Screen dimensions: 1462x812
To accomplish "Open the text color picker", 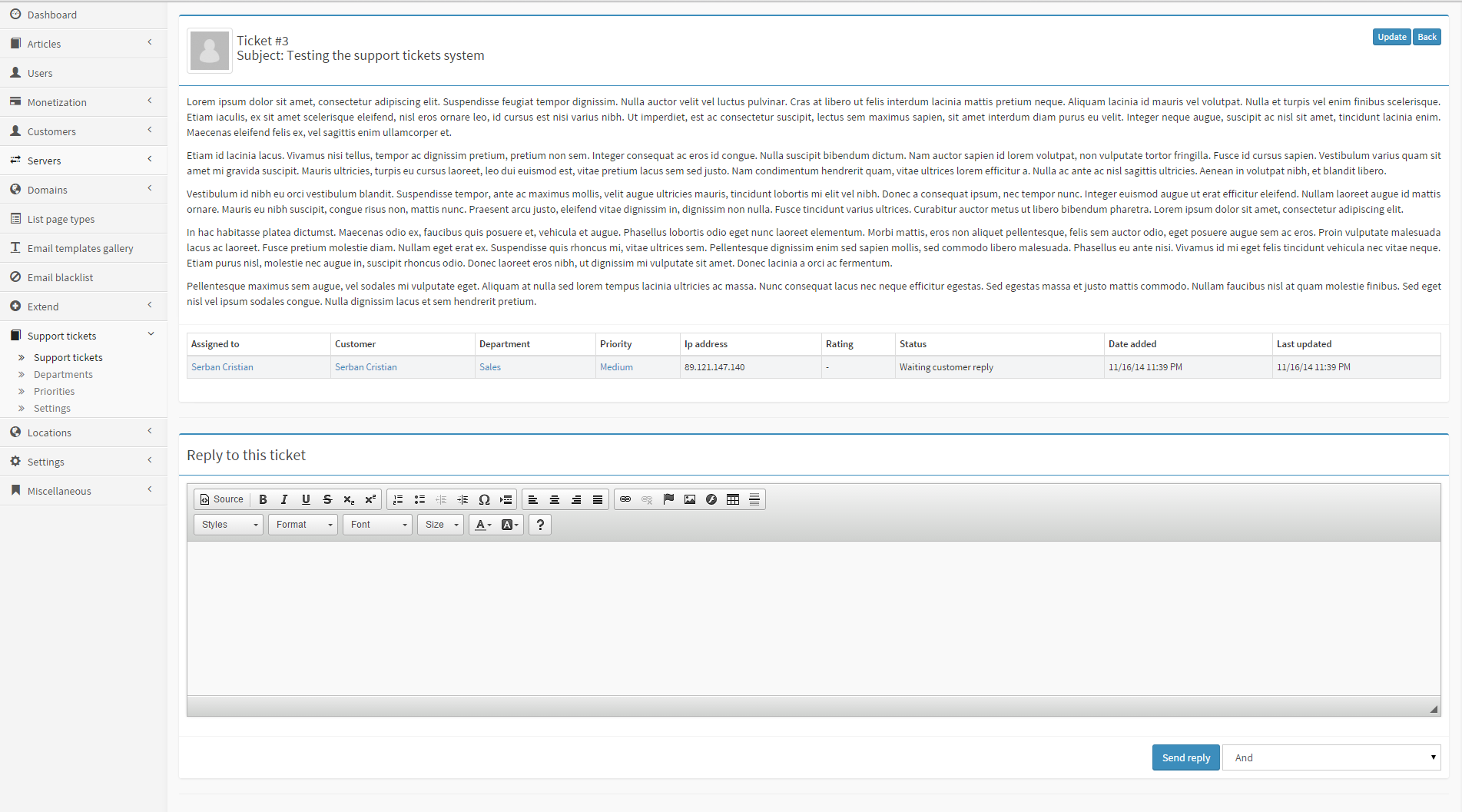I will coord(482,525).
